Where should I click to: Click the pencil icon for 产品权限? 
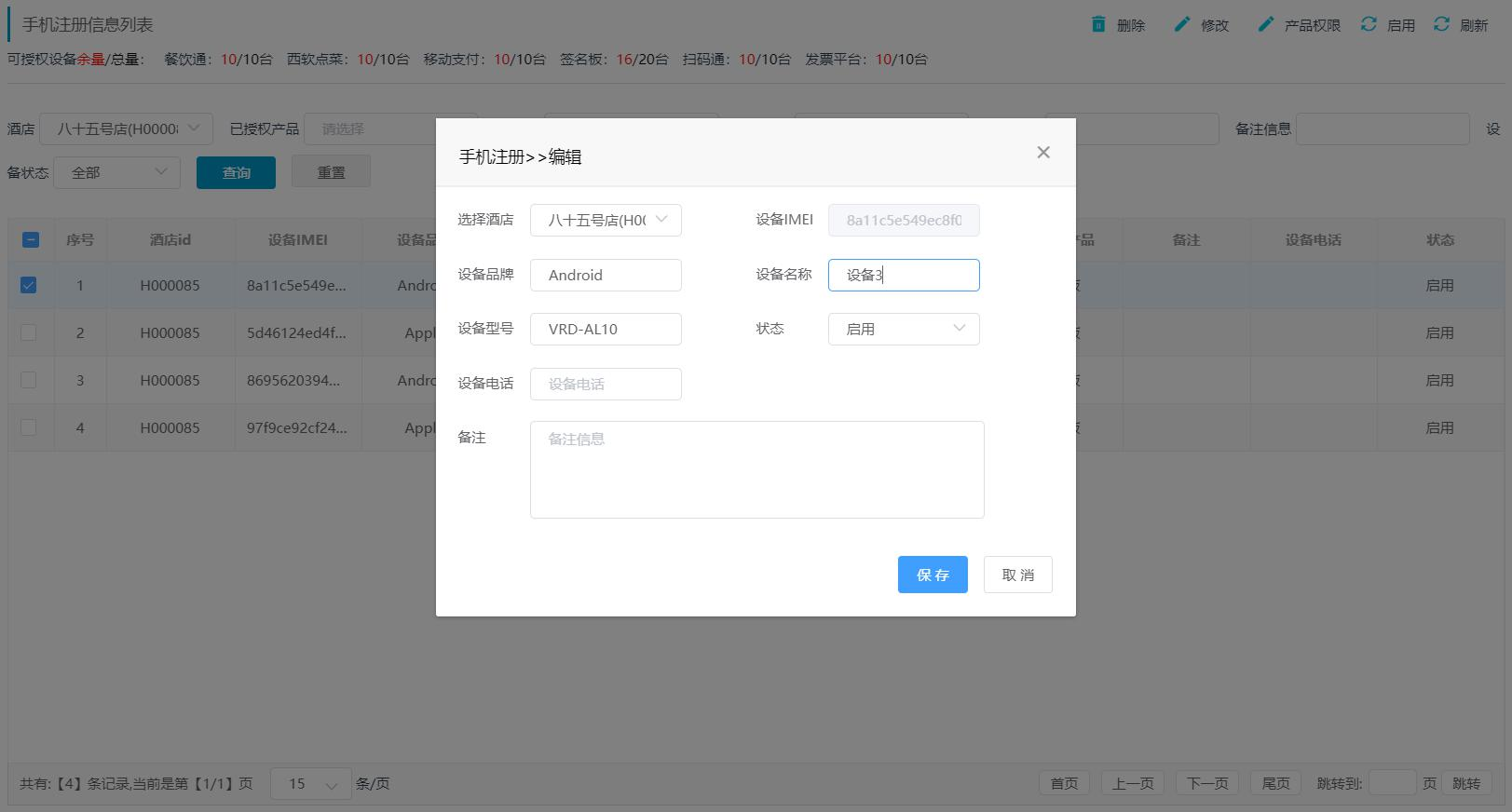tap(1265, 24)
